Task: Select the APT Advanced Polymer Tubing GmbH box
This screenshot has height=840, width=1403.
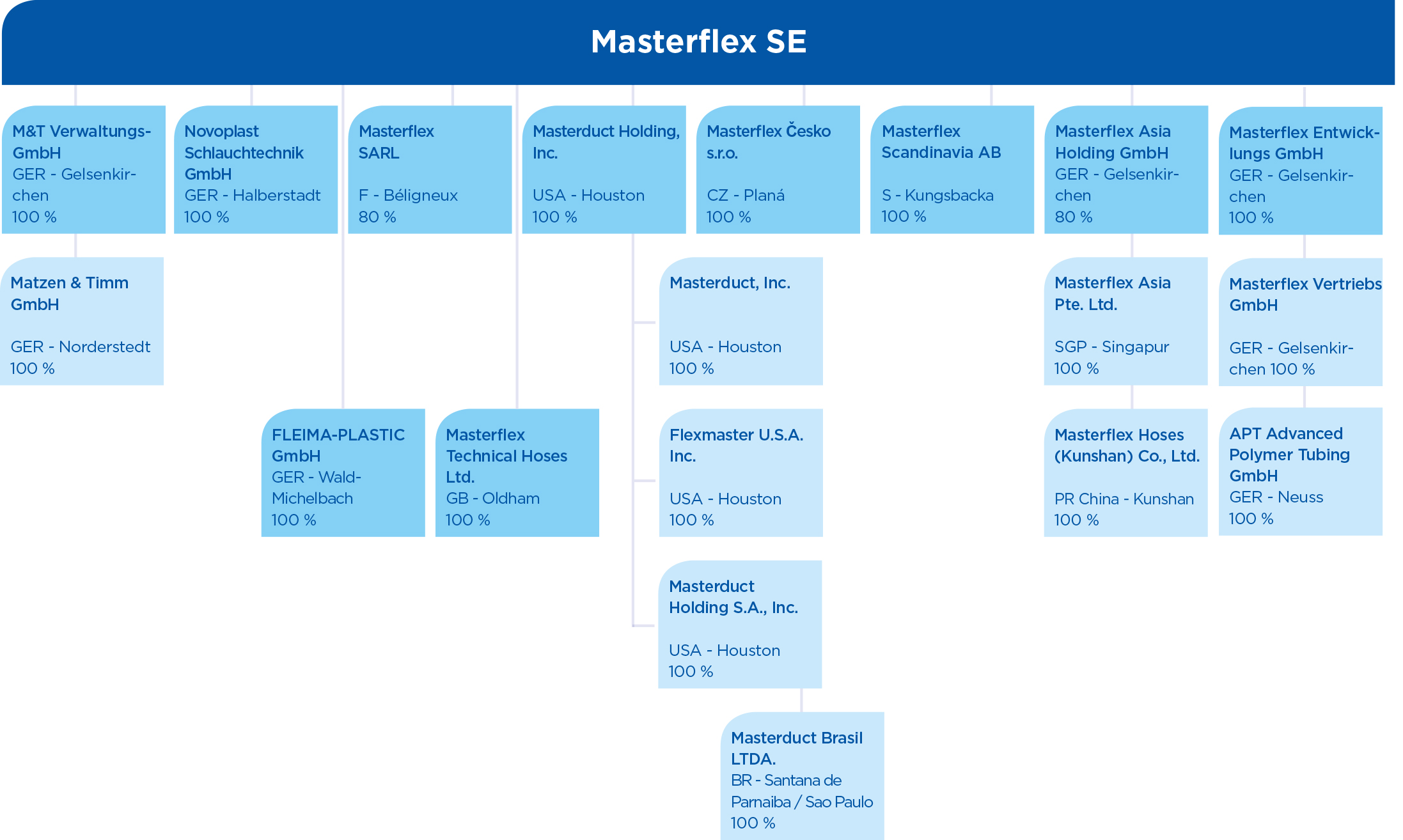Action: [x=1301, y=471]
